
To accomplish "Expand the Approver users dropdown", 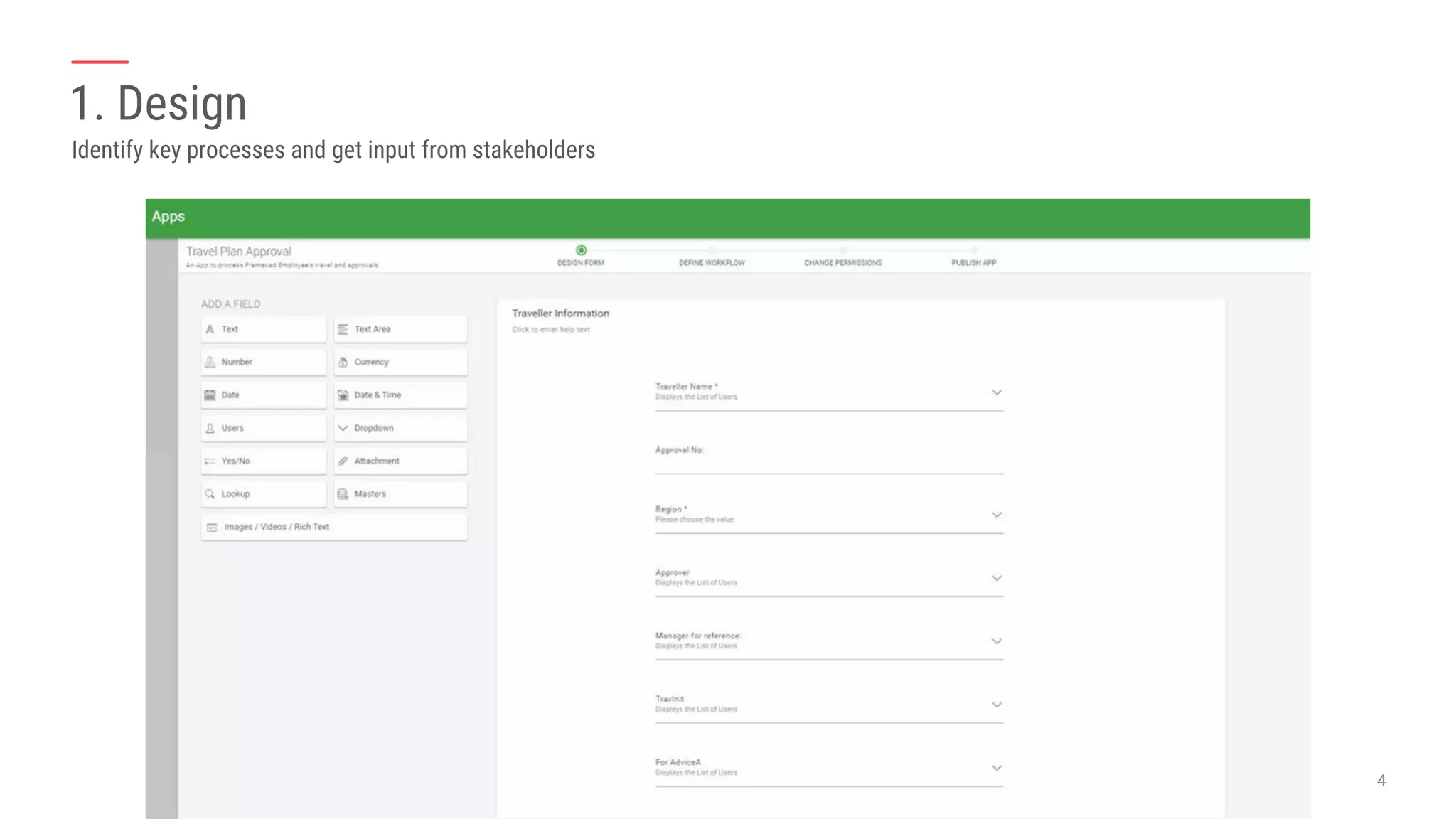I will click(997, 578).
